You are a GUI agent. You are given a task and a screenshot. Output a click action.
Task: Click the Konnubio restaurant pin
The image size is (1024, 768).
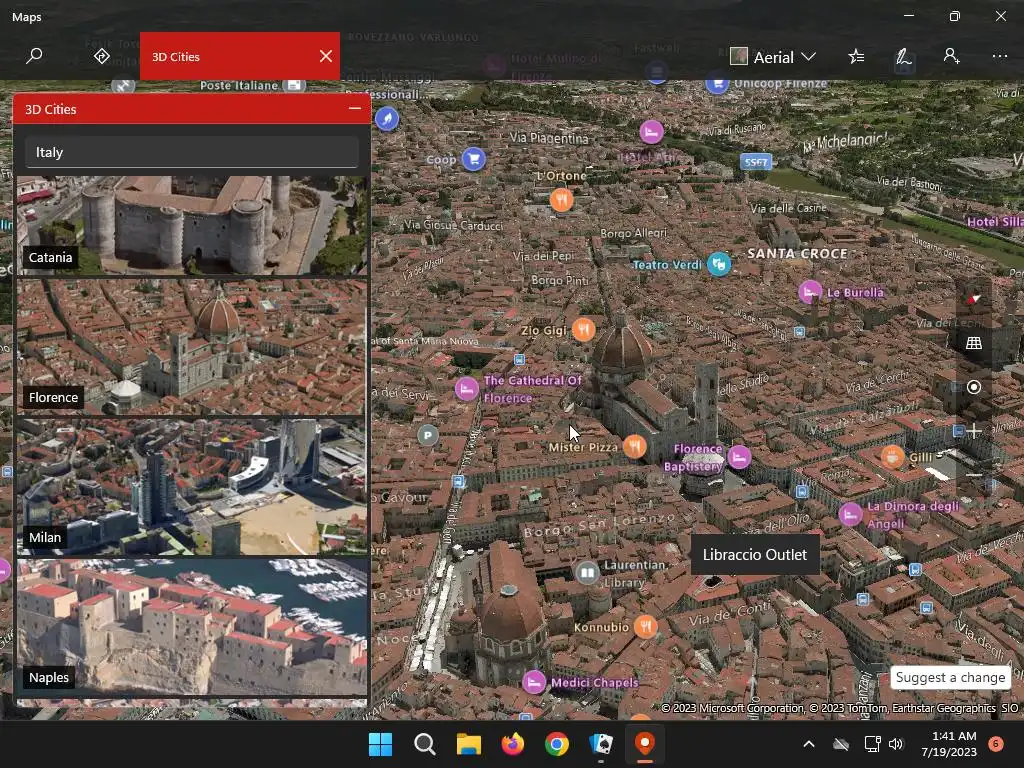pyautogui.click(x=645, y=626)
